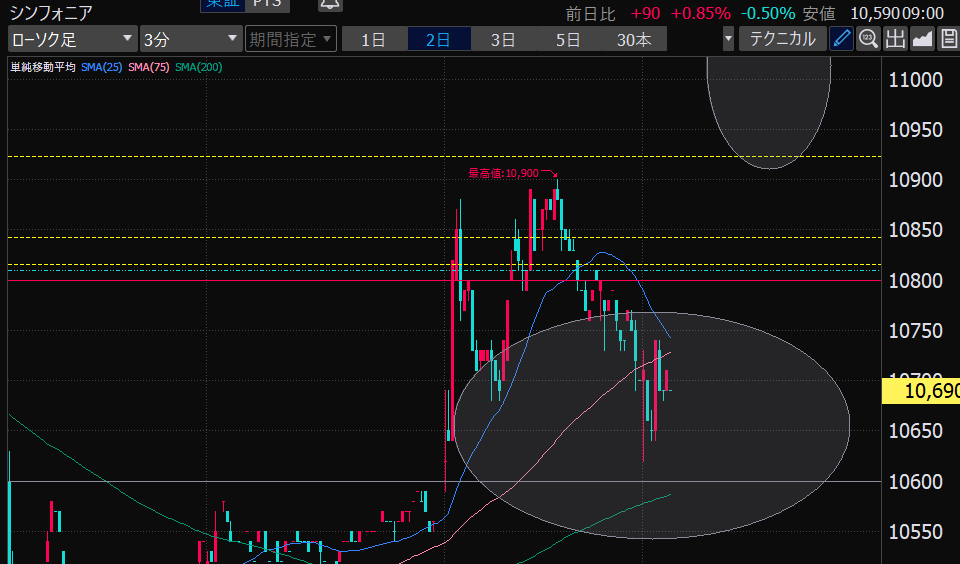This screenshot has width=960, height=564.
Task: Click the save floppy disk icon
Action: [948, 39]
